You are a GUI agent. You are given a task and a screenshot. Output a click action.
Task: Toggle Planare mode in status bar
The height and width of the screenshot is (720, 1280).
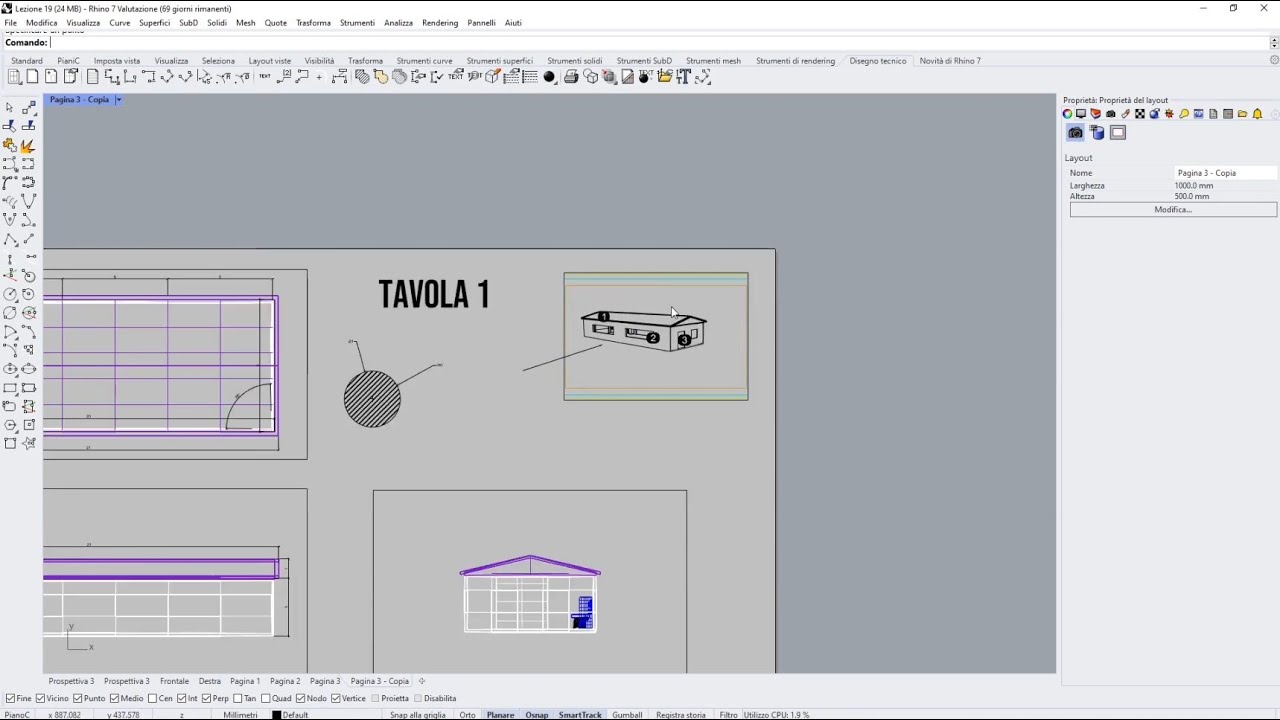pos(500,715)
